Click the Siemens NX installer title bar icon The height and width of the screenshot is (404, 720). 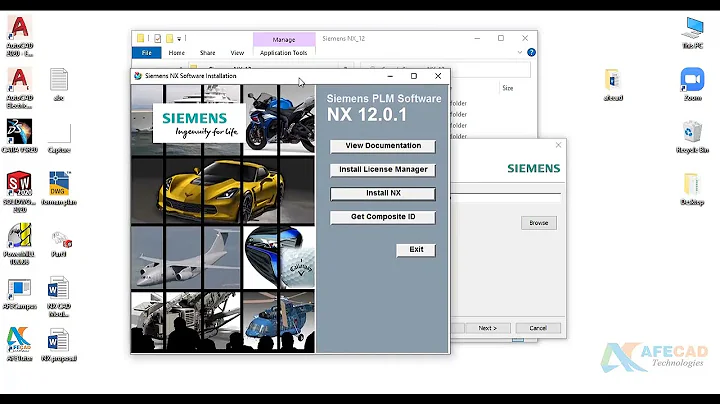pos(137,76)
